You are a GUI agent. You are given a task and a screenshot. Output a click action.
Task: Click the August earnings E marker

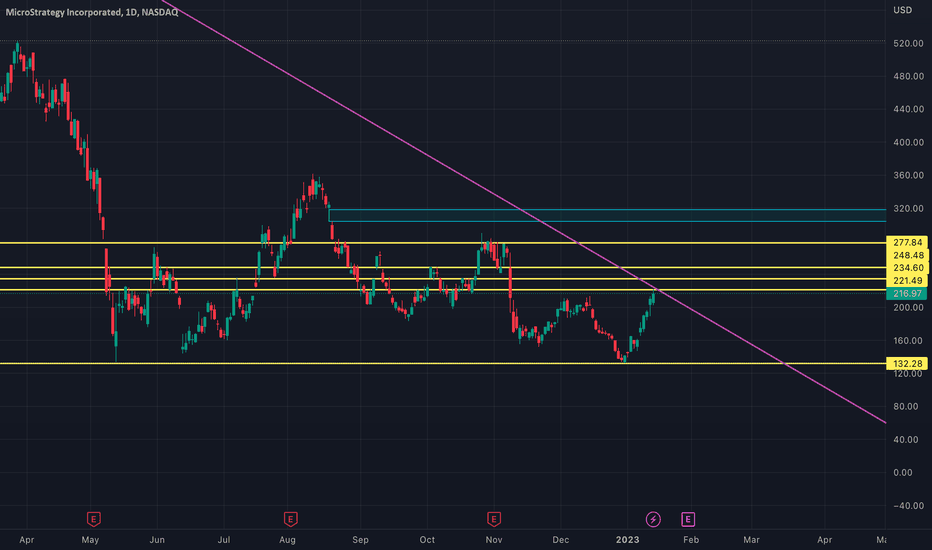290,519
